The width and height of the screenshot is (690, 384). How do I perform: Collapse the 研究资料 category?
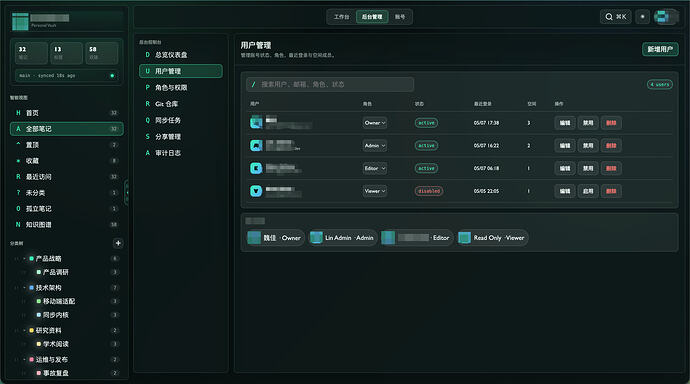pyautogui.click(x=24, y=330)
